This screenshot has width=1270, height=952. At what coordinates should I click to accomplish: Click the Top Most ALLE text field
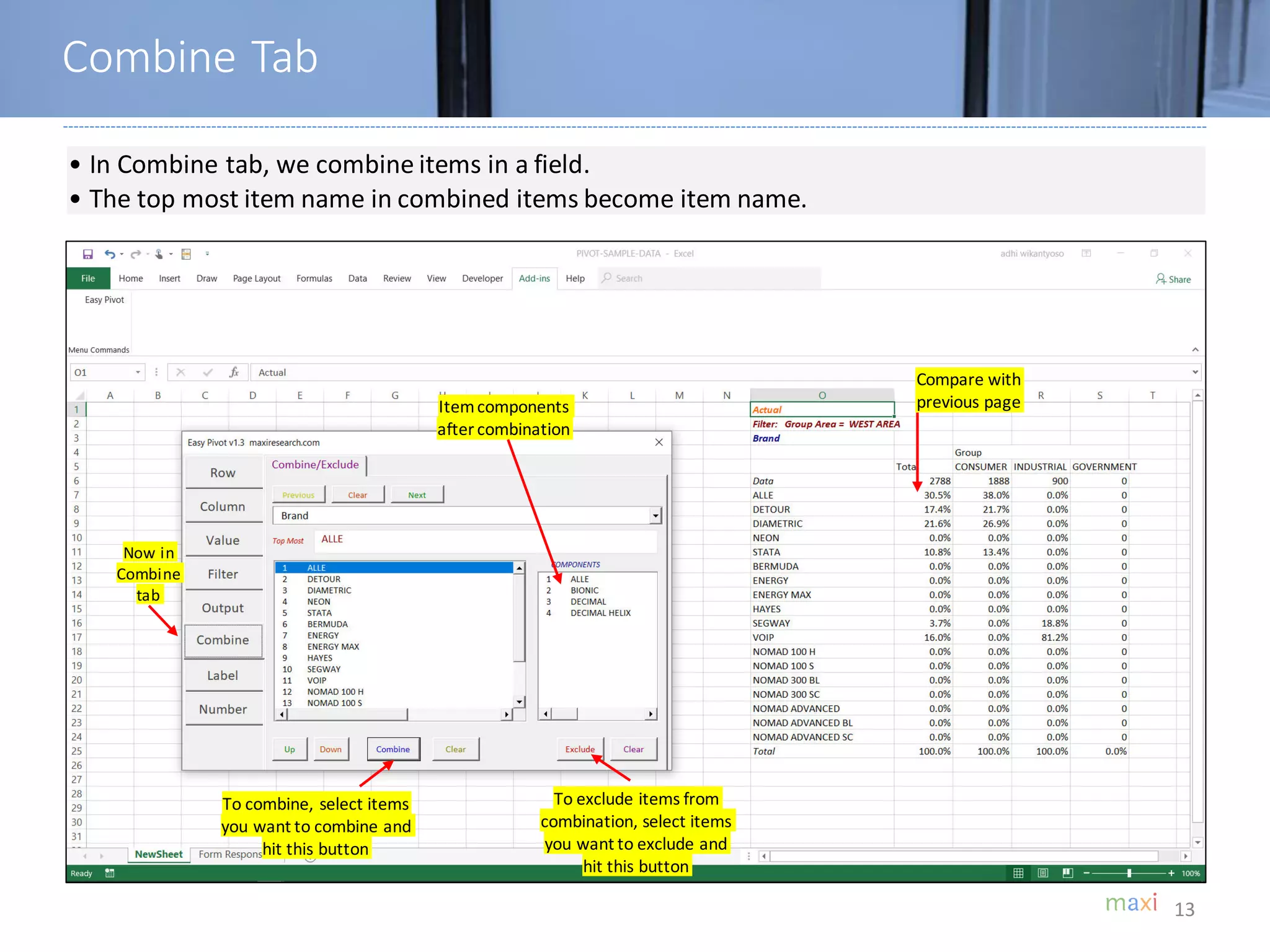click(x=486, y=540)
